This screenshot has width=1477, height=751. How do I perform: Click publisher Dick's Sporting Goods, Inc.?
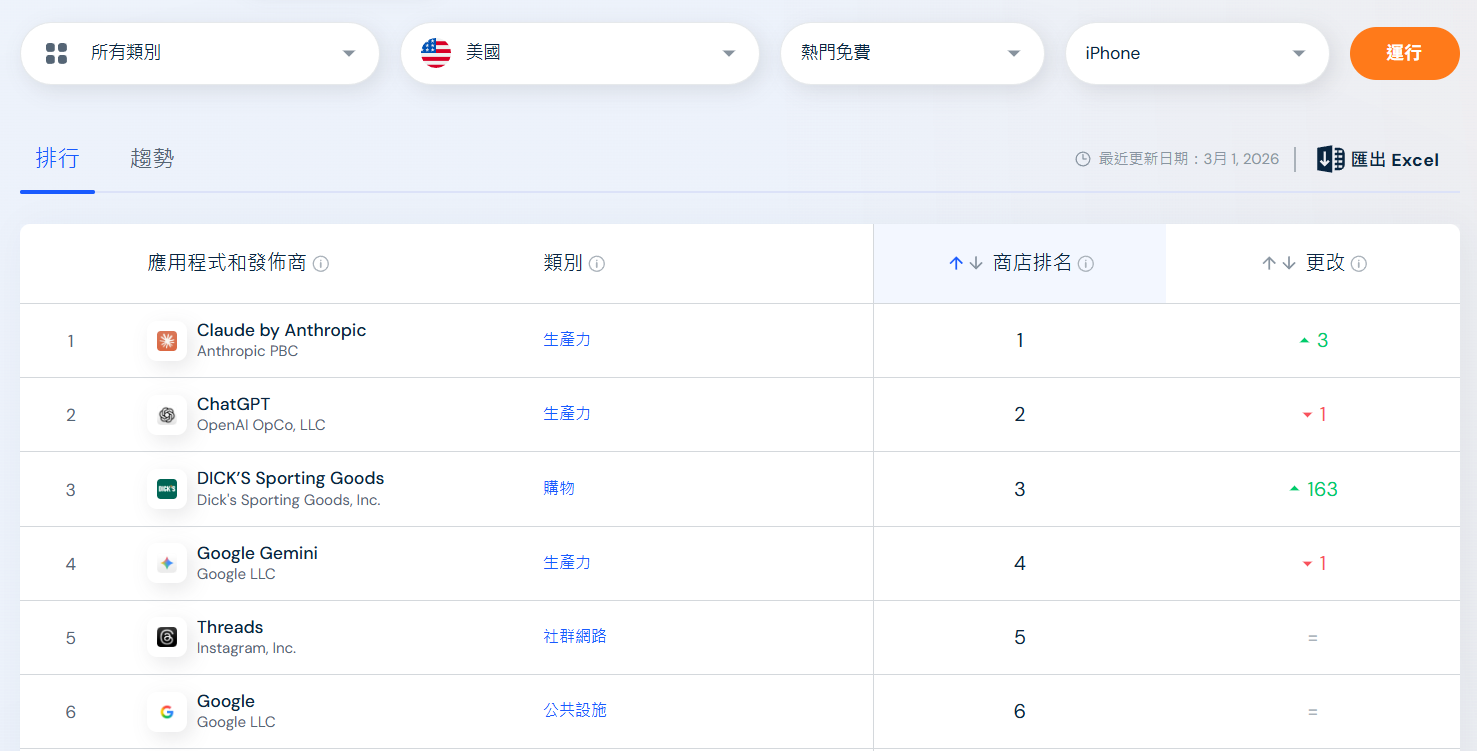[x=289, y=500]
